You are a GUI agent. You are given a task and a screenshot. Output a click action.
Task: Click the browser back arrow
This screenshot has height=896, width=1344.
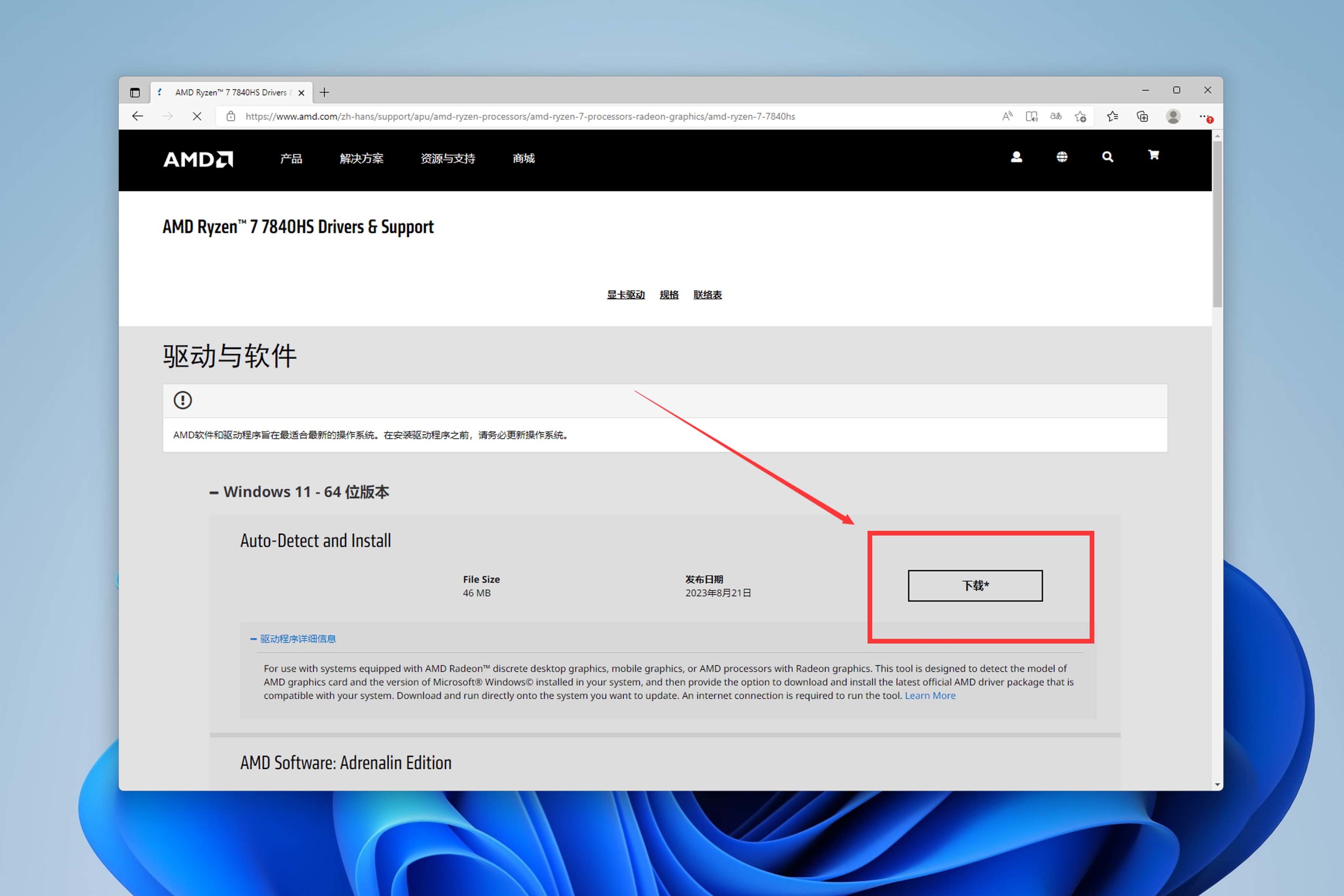coord(138,116)
